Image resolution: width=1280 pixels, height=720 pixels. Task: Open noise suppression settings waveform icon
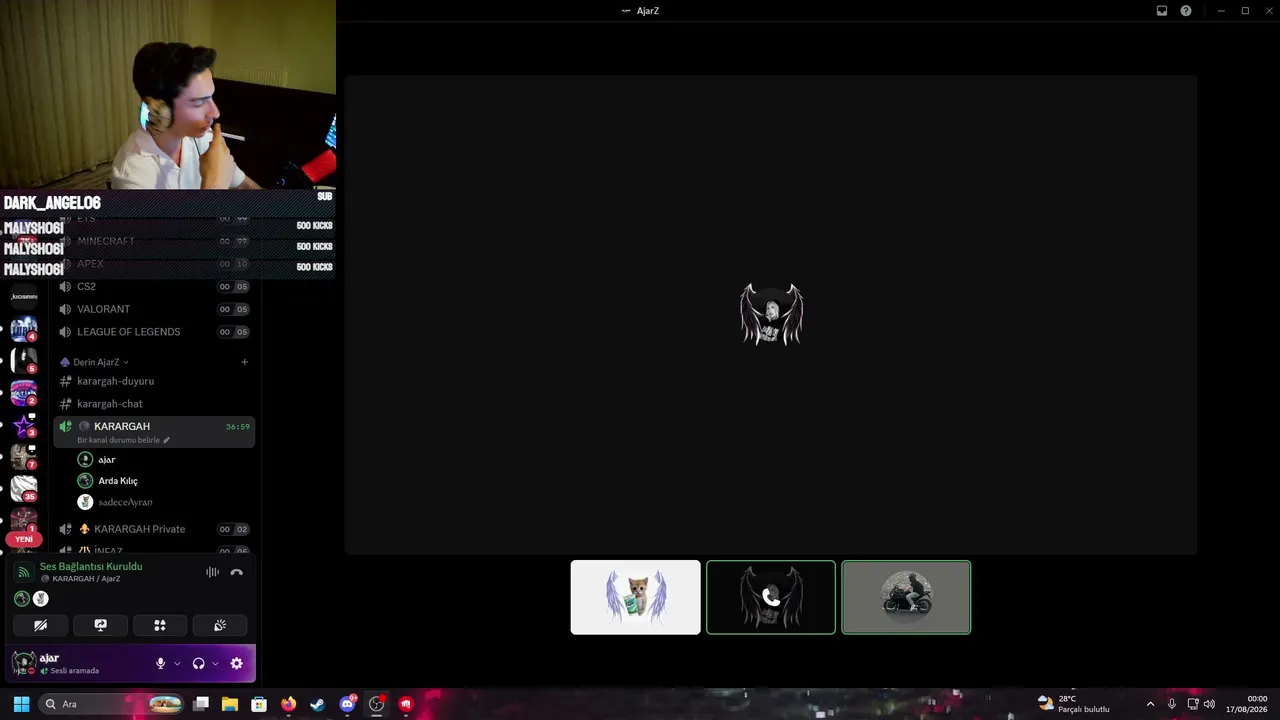pos(212,572)
